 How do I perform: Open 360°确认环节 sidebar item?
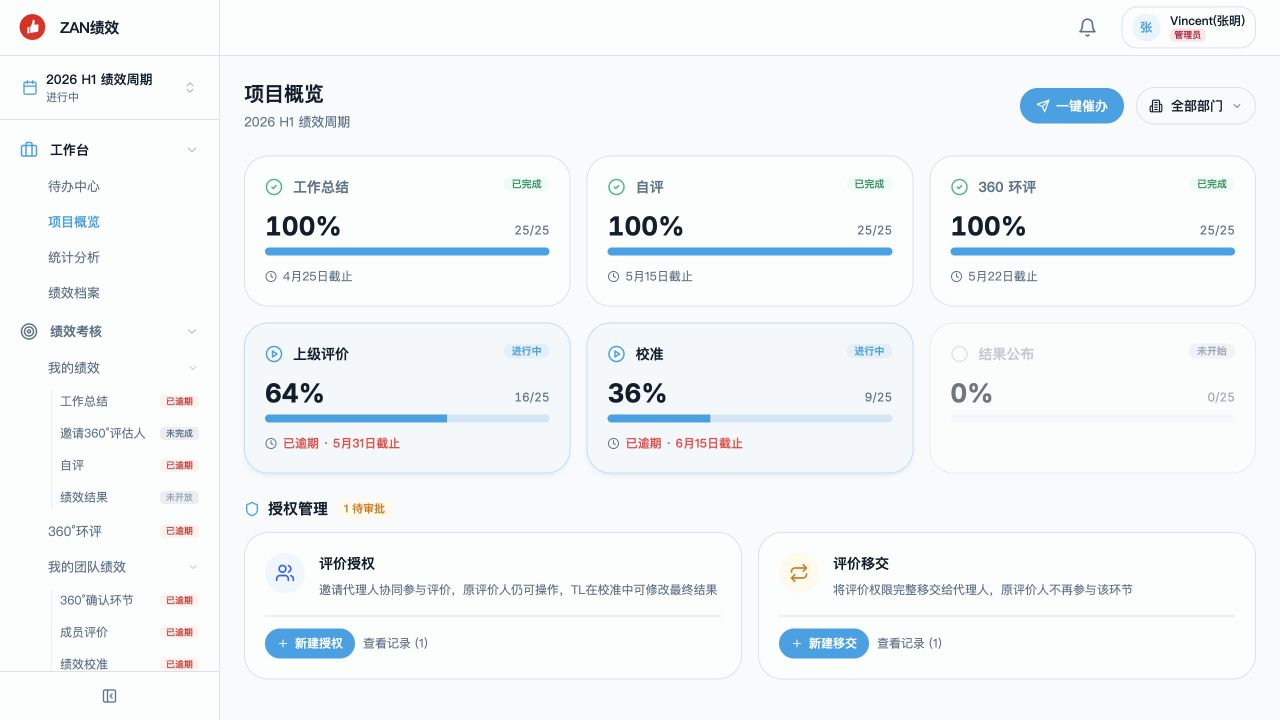point(97,600)
